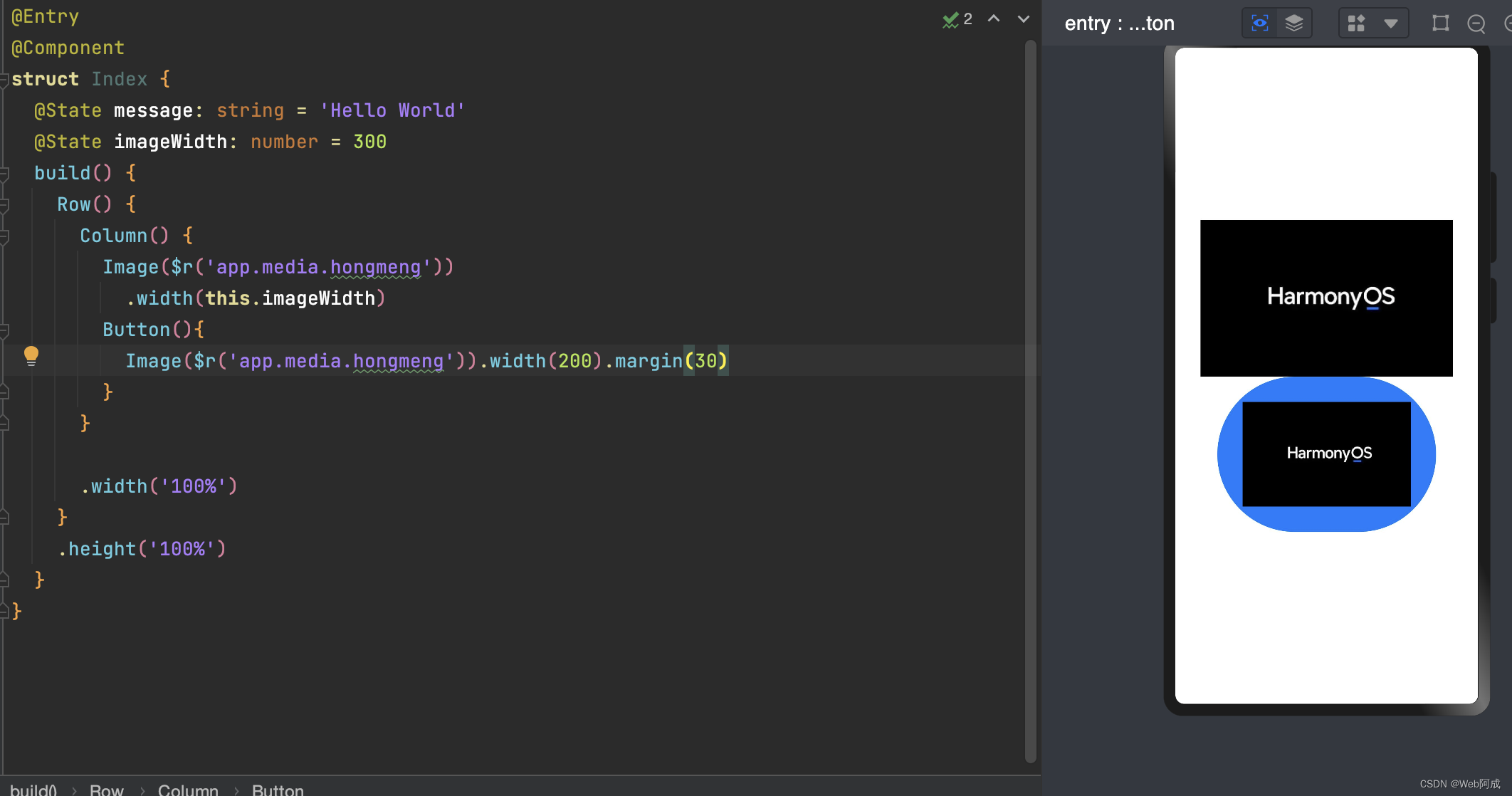1512x796 pixels.
Task: Open the device profile dropdown arrow
Action: pyautogui.click(x=1390, y=23)
